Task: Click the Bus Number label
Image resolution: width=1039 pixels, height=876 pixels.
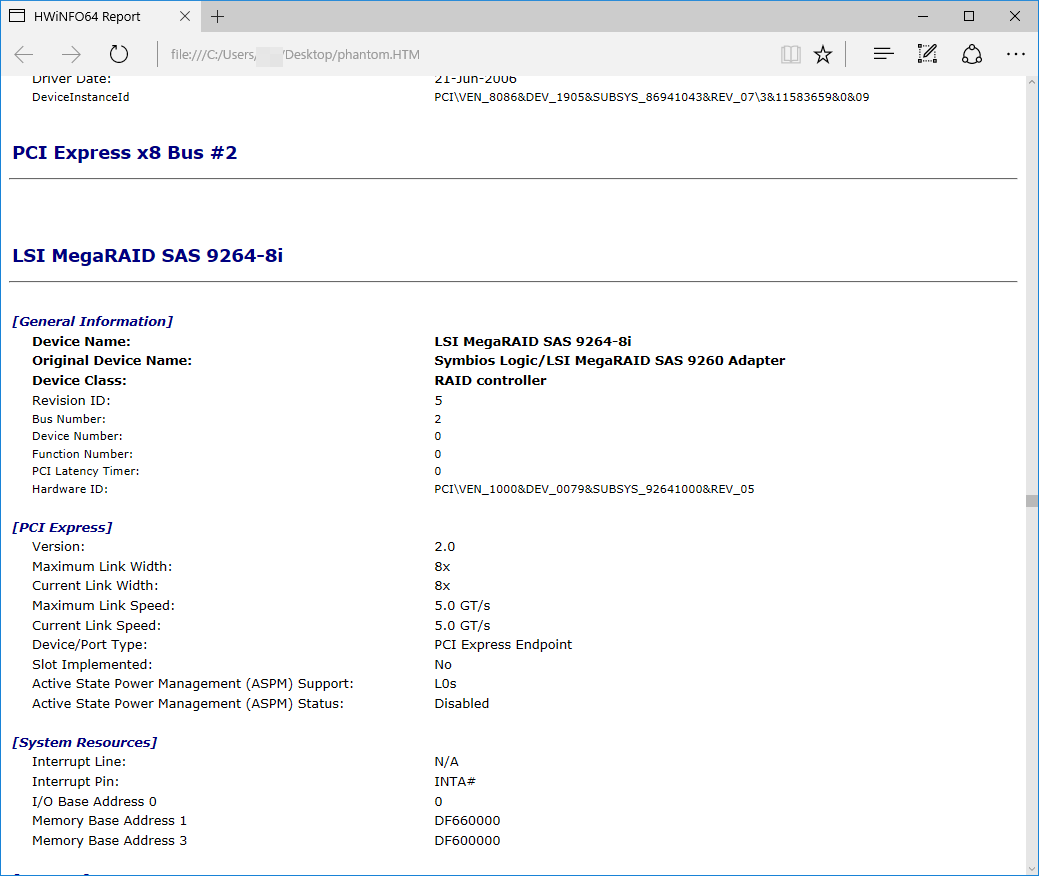Action: coord(69,419)
